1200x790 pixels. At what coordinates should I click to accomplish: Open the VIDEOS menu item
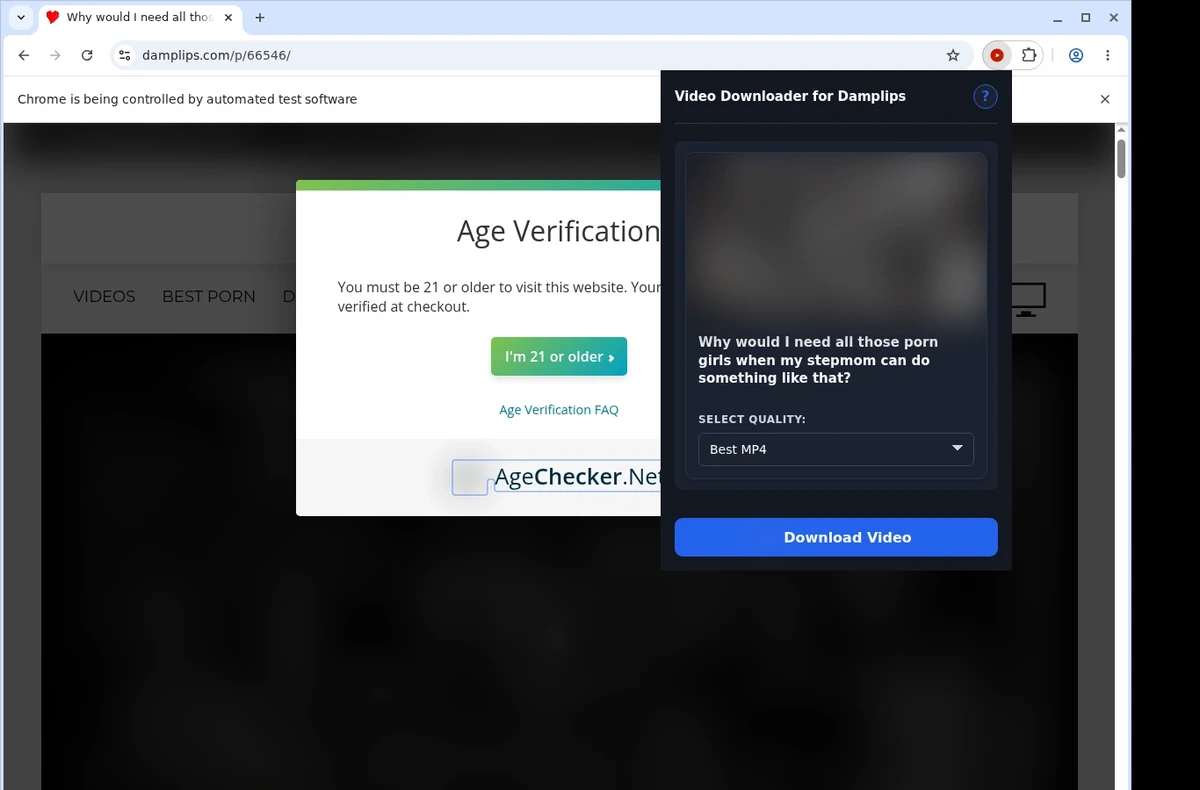(x=104, y=296)
